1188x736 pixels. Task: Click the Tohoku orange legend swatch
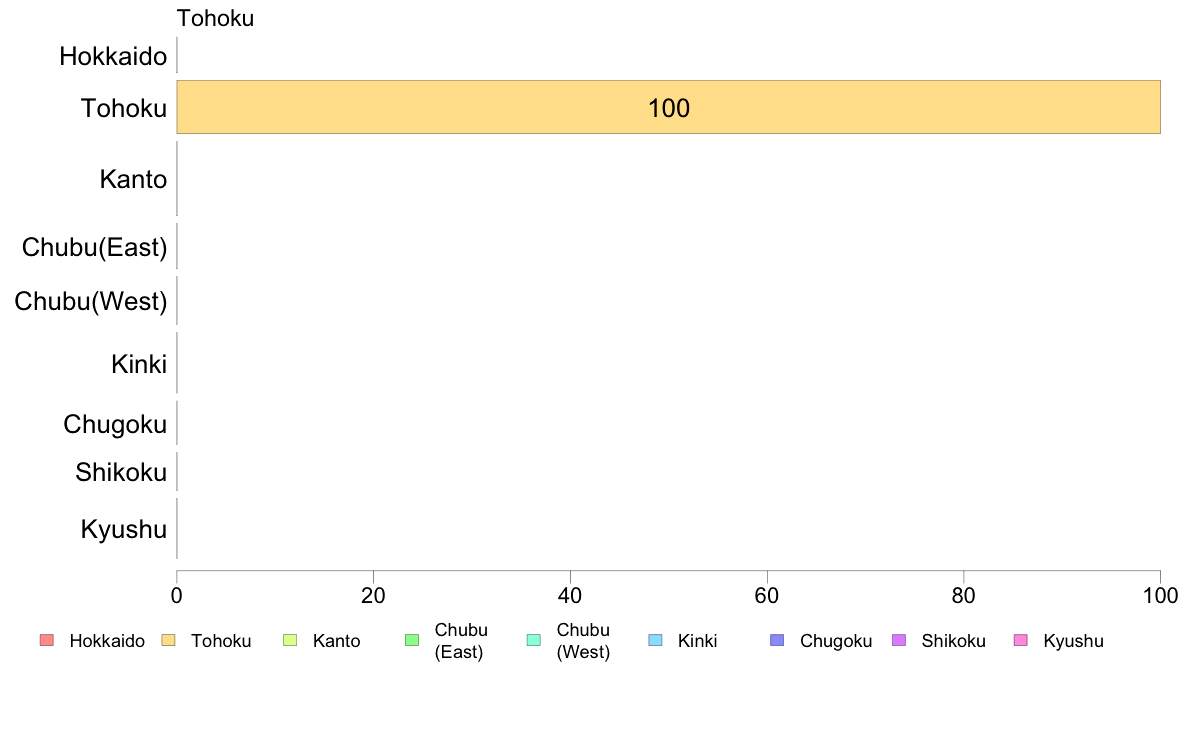pos(168,640)
